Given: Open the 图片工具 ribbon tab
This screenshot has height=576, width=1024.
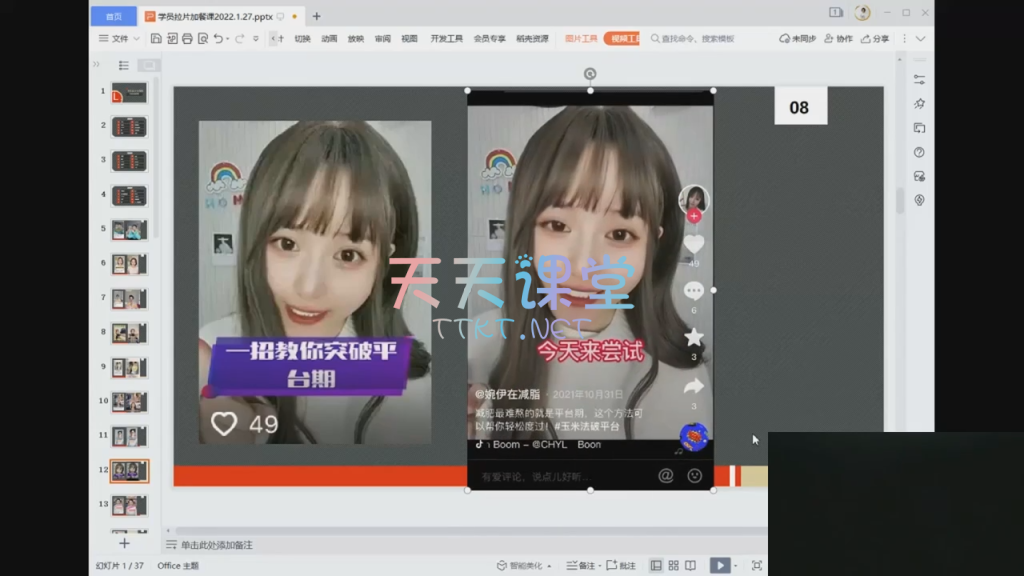Looking at the screenshot, I should pos(581,39).
